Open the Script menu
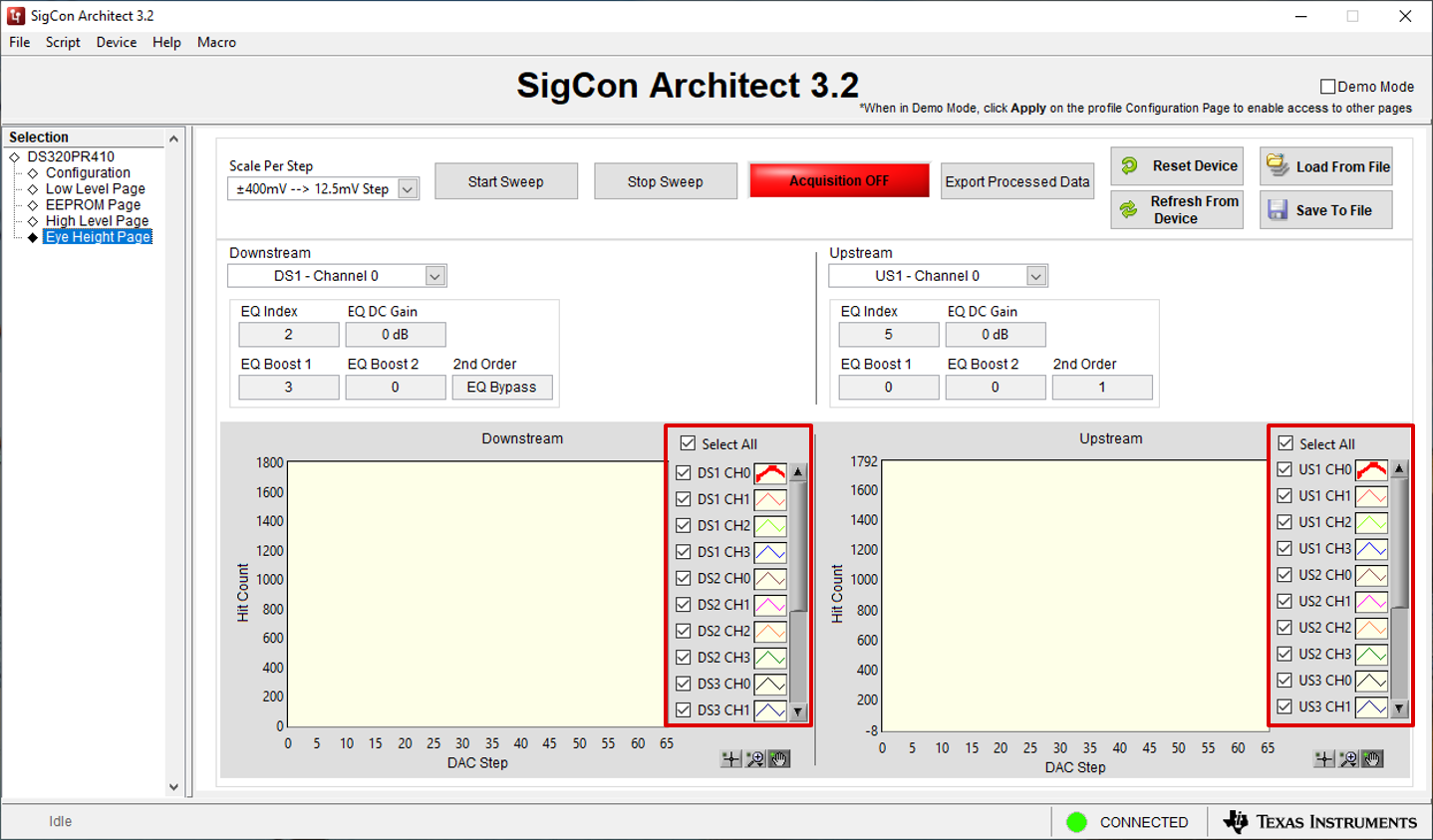This screenshot has height=840, width=1433. [x=63, y=42]
